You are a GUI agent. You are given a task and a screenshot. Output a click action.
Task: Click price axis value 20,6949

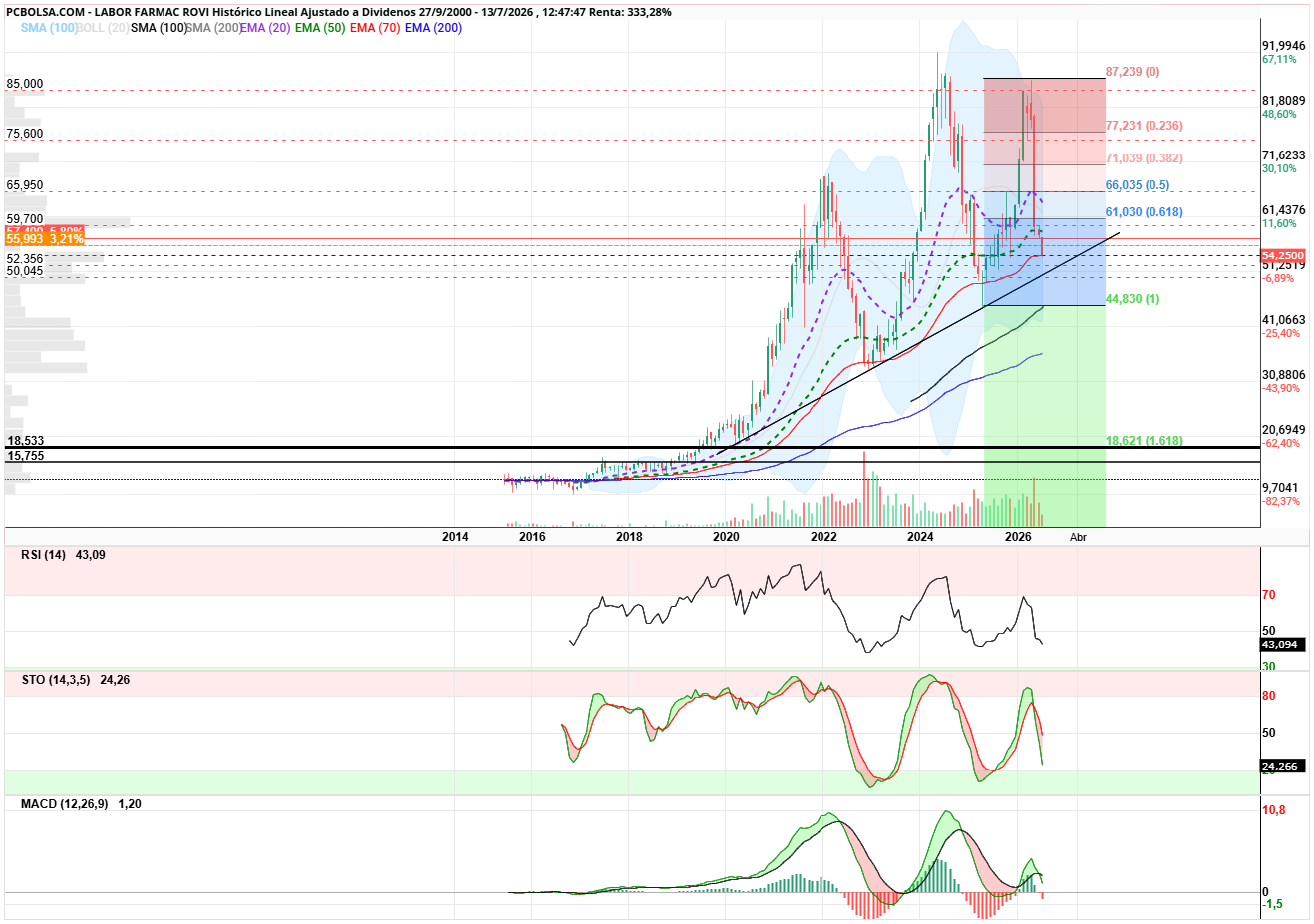pos(1284,430)
